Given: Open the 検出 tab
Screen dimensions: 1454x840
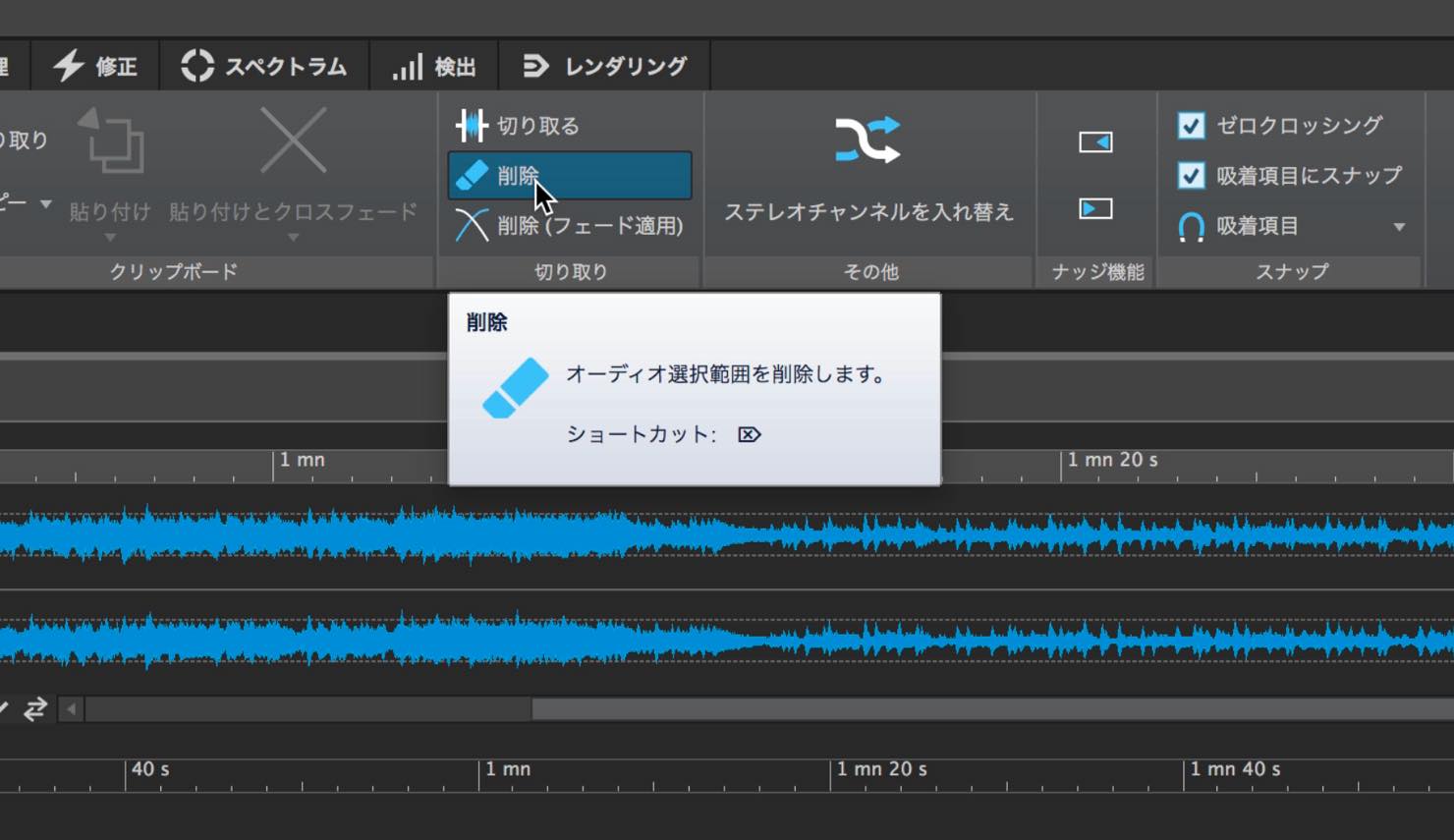Looking at the screenshot, I should click(433, 67).
